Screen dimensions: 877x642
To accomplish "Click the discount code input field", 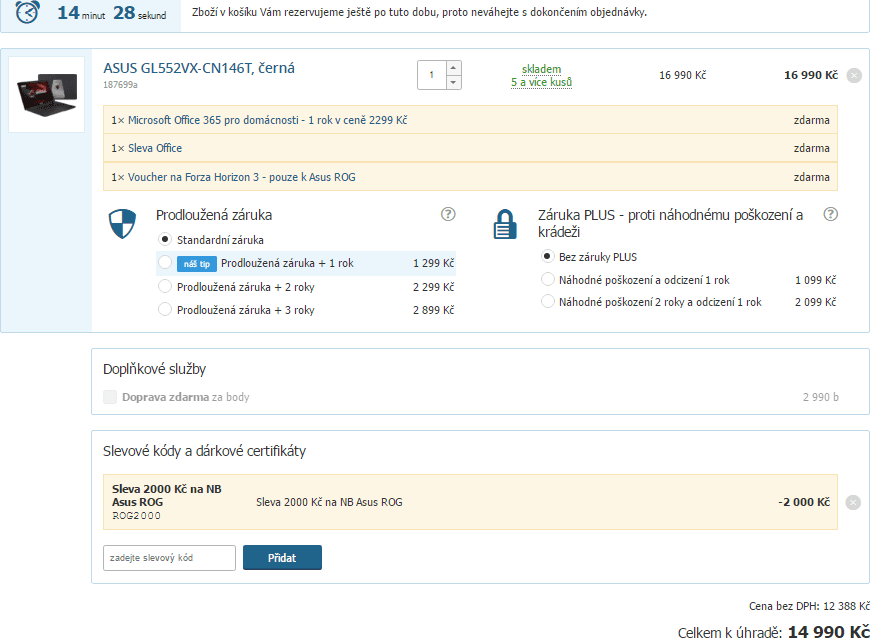I will coord(169,558).
